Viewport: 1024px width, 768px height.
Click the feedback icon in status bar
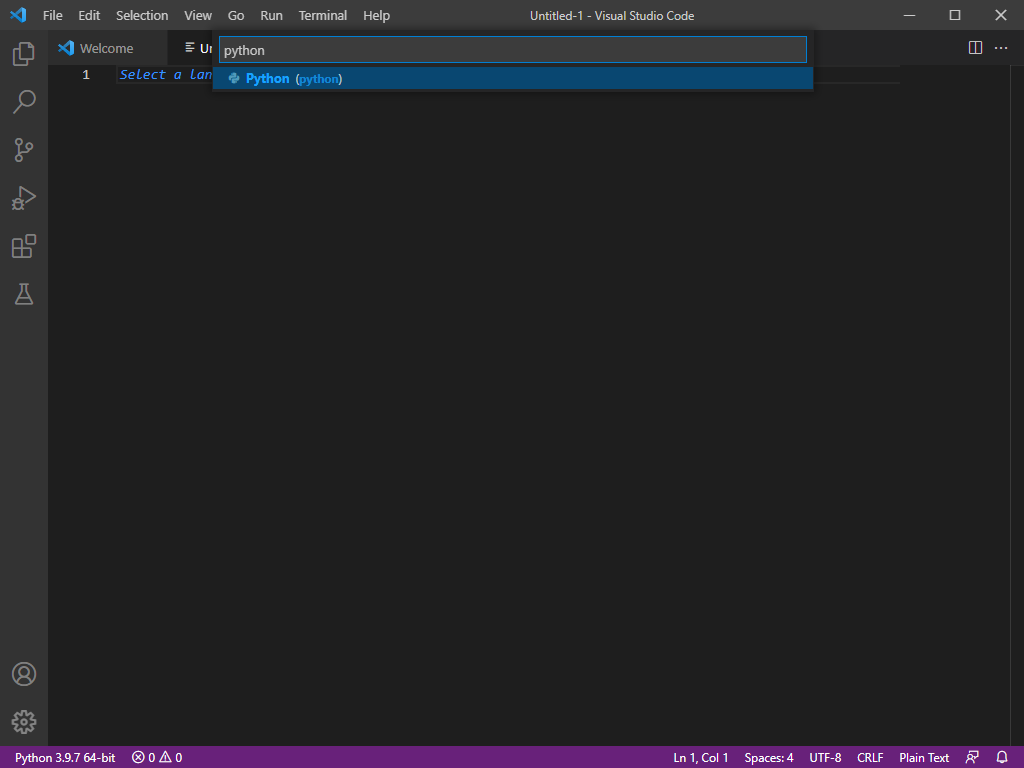pos(972,758)
